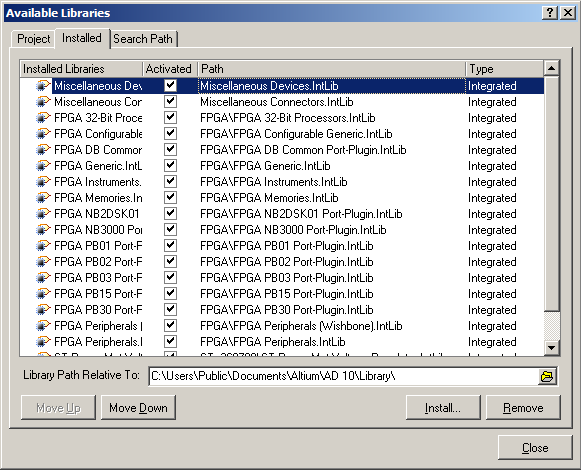Toggle FPGA DB Common Port-Plugin checkbox
The height and width of the screenshot is (470, 581).
(170, 149)
